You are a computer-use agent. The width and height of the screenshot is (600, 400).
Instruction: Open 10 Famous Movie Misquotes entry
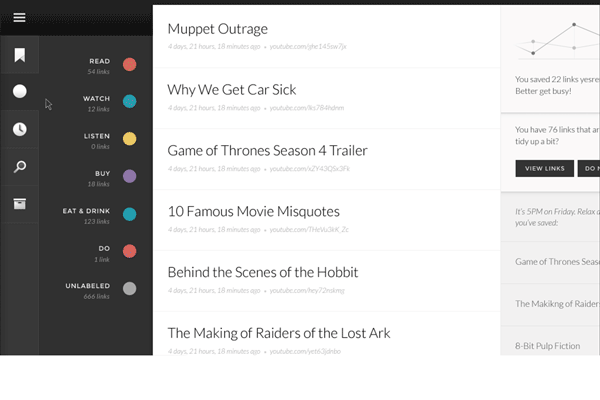[x=253, y=211]
